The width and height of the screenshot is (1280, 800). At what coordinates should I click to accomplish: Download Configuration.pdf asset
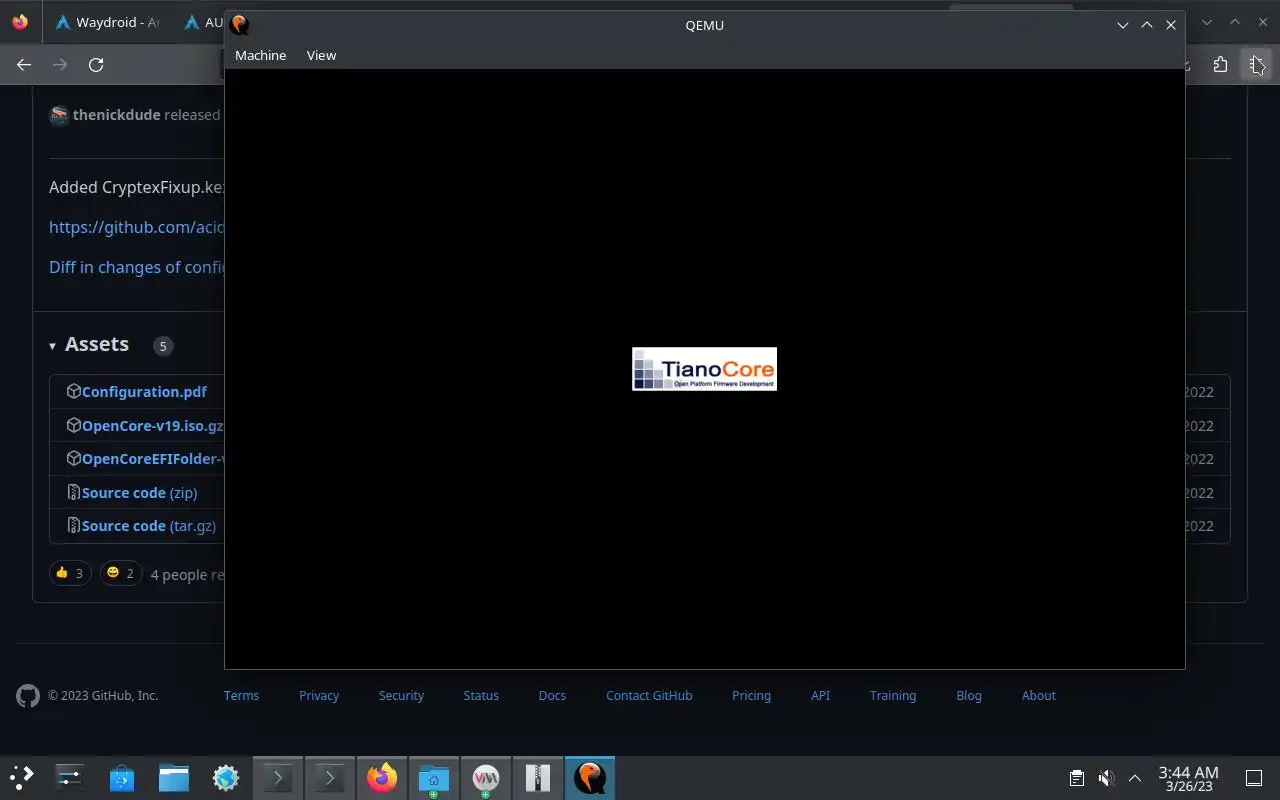pos(144,392)
